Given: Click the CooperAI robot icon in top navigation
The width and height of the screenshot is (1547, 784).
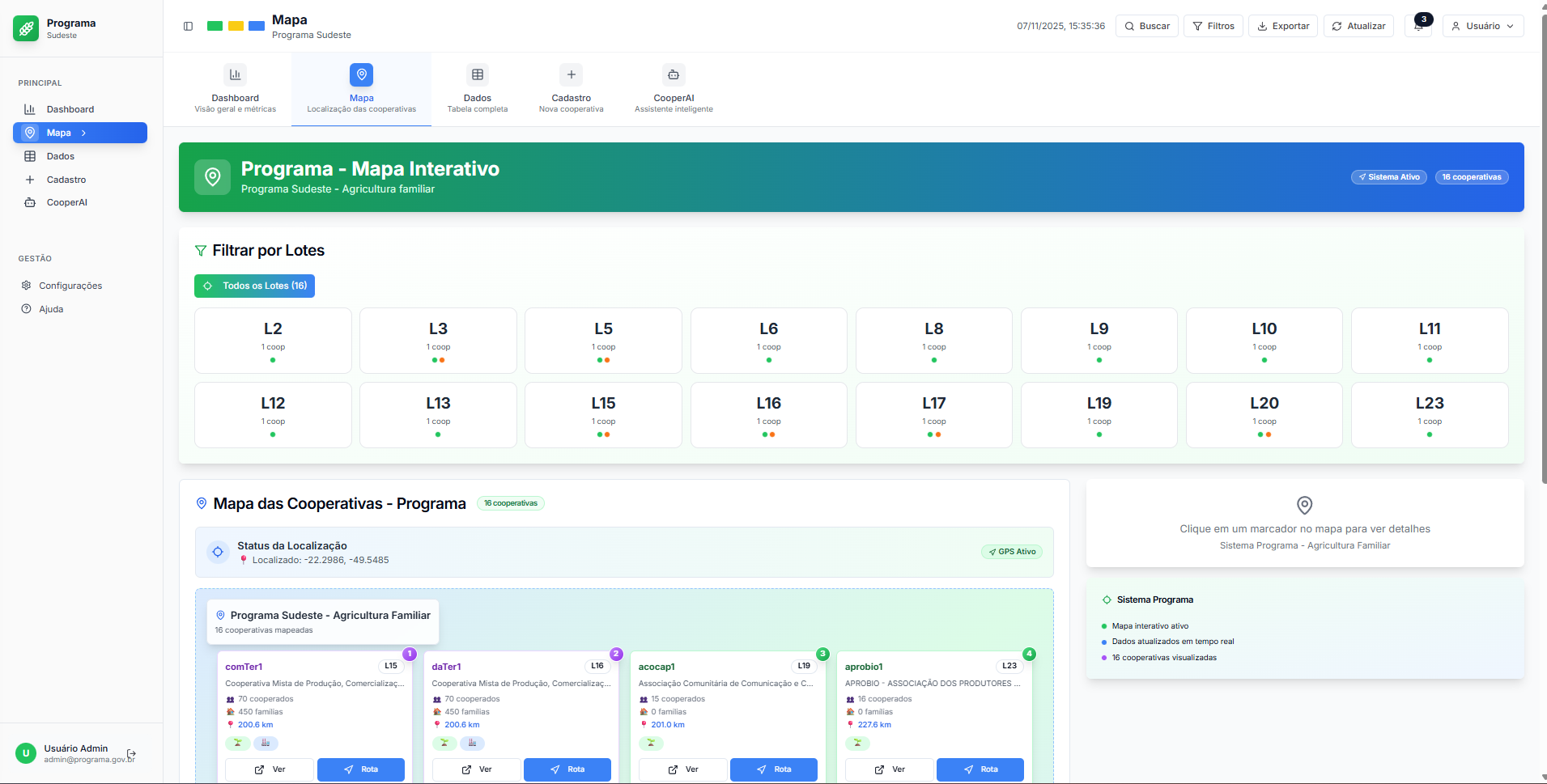Looking at the screenshot, I should 673,75.
